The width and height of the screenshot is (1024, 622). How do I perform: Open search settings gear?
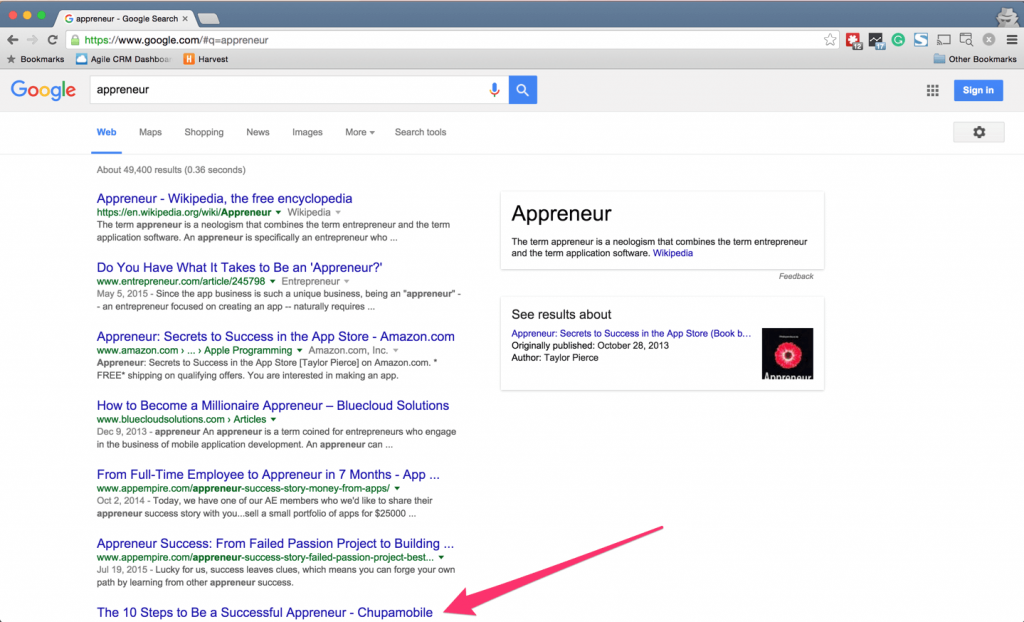(979, 132)
